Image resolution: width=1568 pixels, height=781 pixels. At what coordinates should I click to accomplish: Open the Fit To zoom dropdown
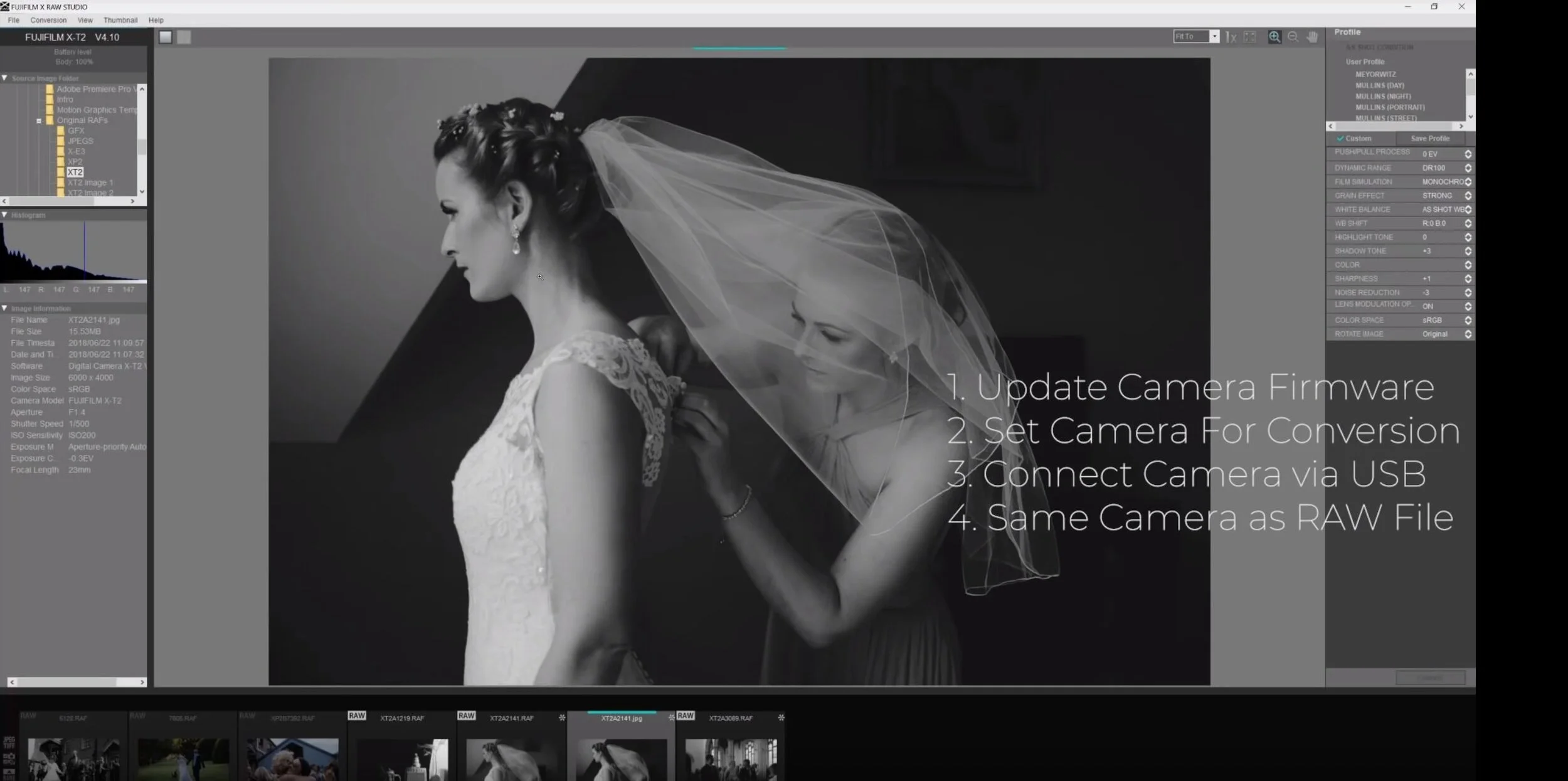pos(1214,37)
